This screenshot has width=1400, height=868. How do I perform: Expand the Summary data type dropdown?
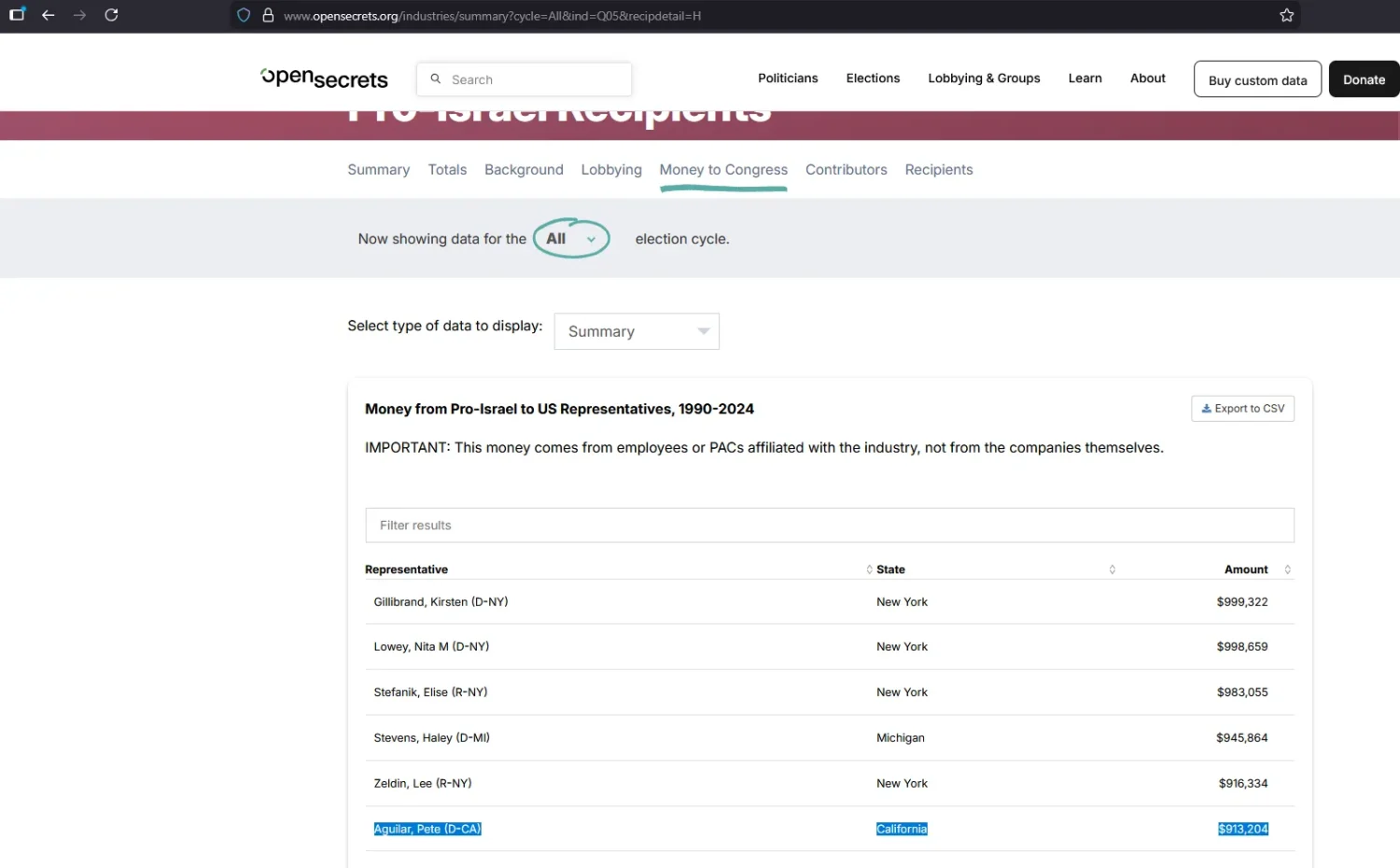click(637, 331)
